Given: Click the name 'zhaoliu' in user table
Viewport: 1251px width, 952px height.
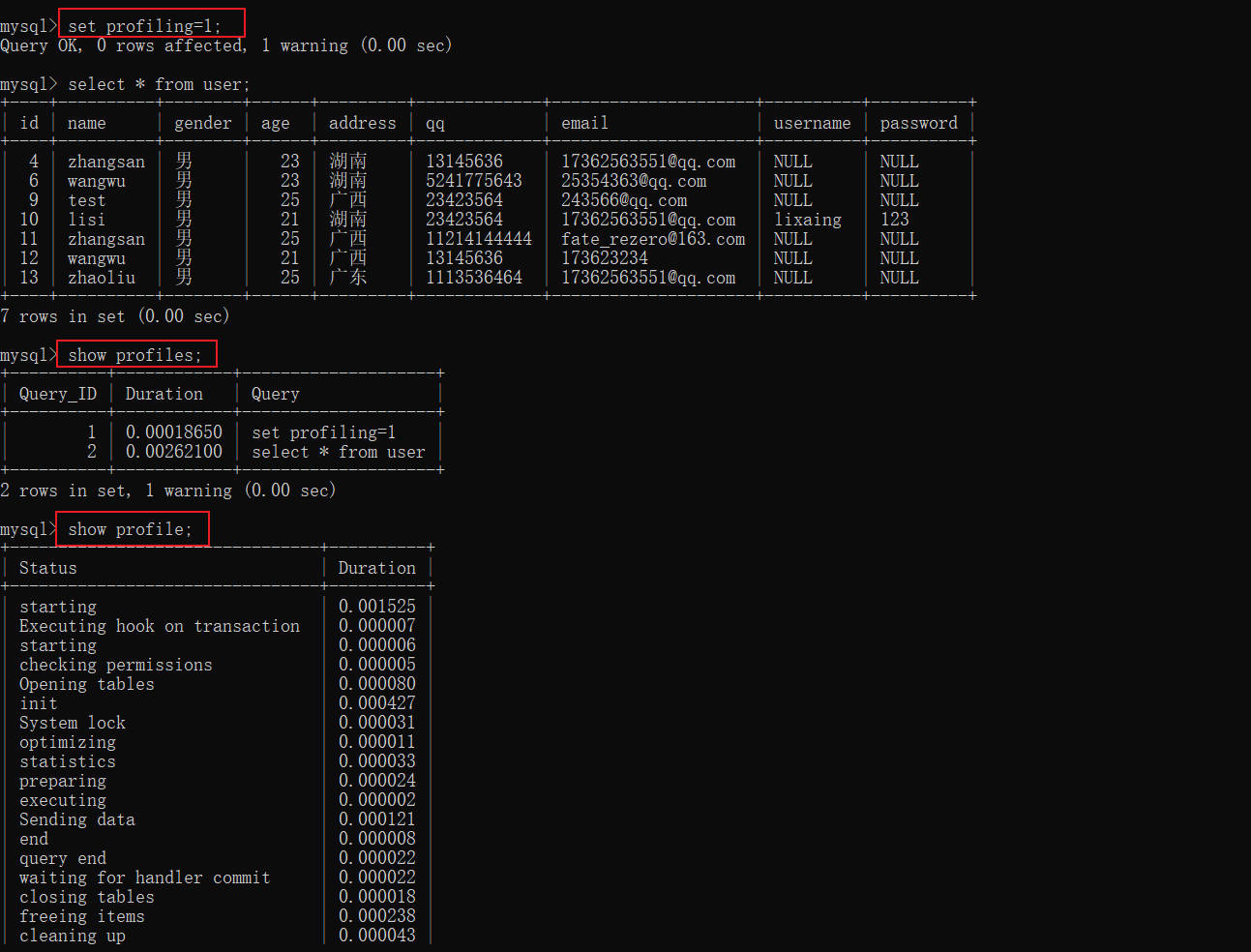Looking at the screenshot, I should pos(102,278).
